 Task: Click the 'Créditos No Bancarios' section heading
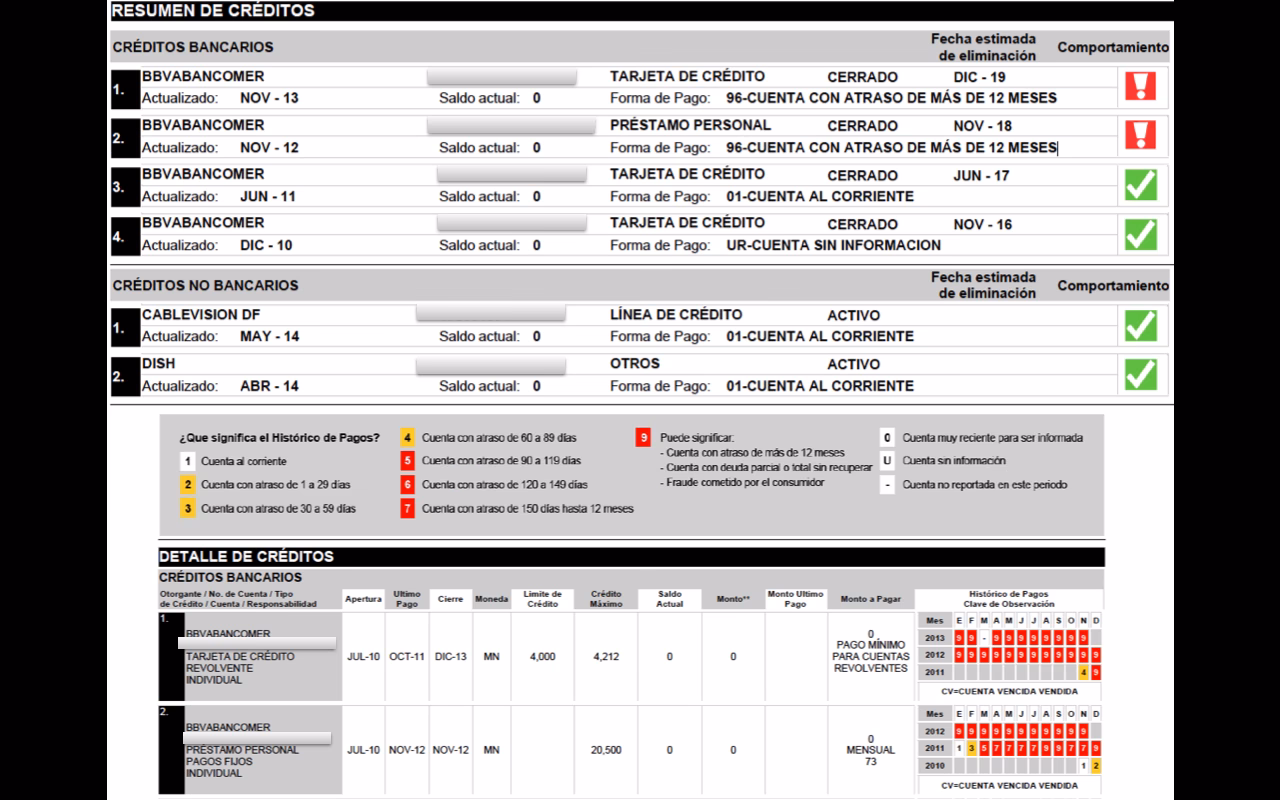pyautogui.click(x=205, y=285)
